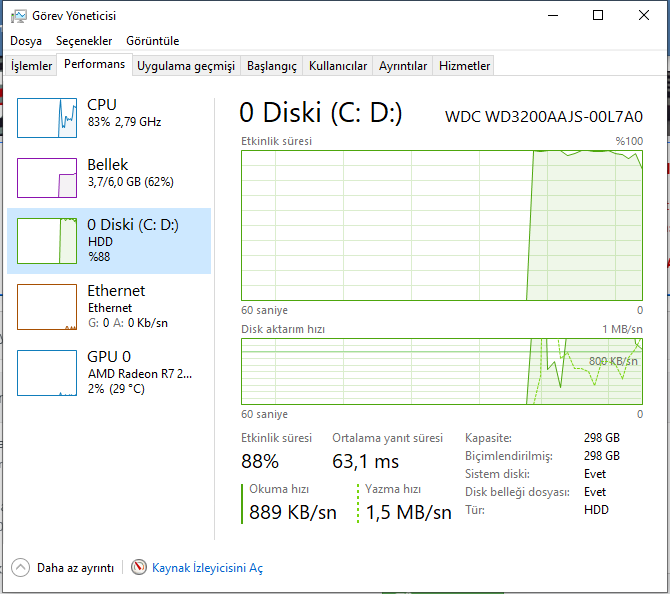Go to the Kullanıcılar tab

338,66
